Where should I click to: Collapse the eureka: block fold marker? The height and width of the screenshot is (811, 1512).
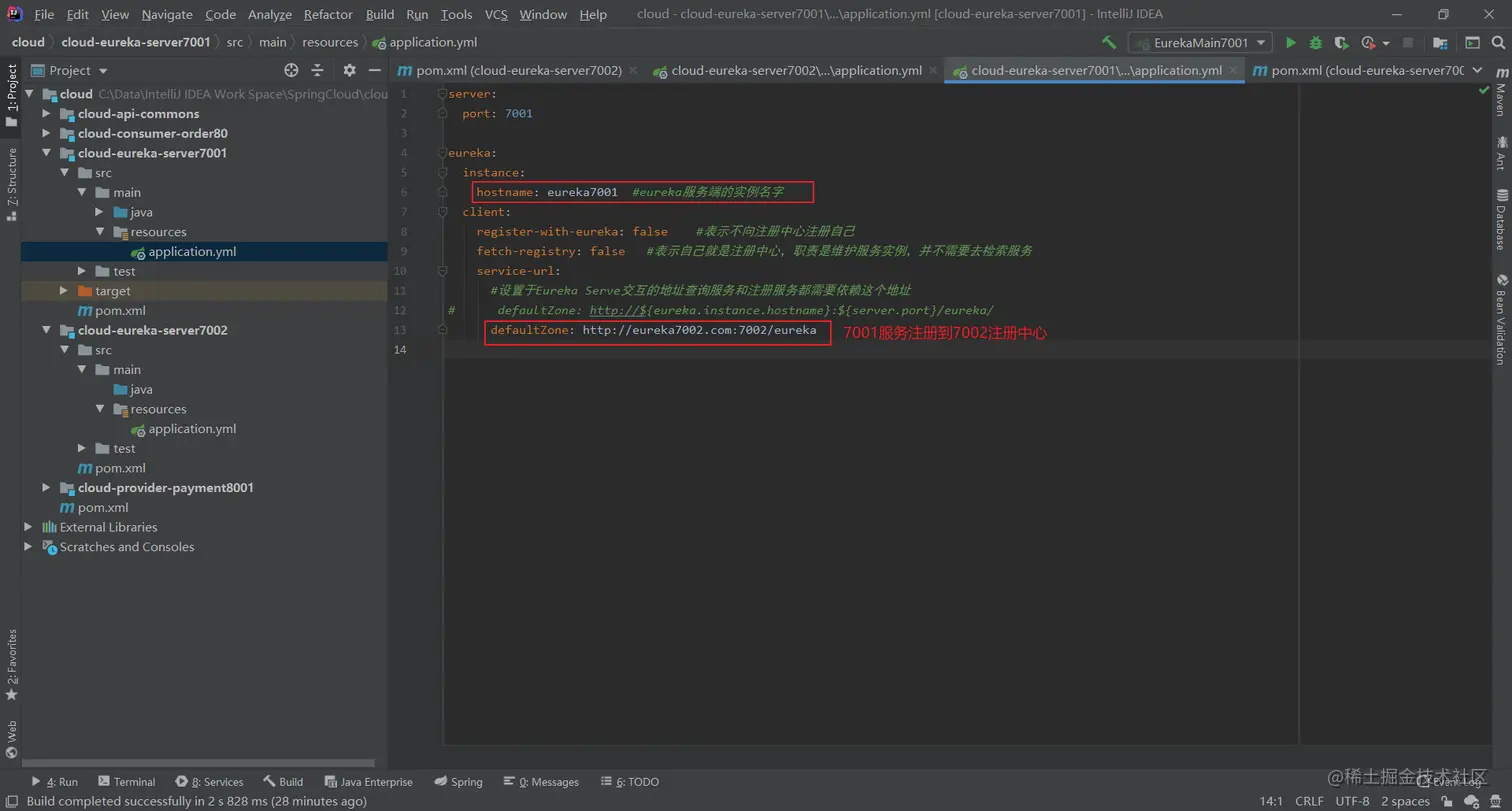coord(442,153)
